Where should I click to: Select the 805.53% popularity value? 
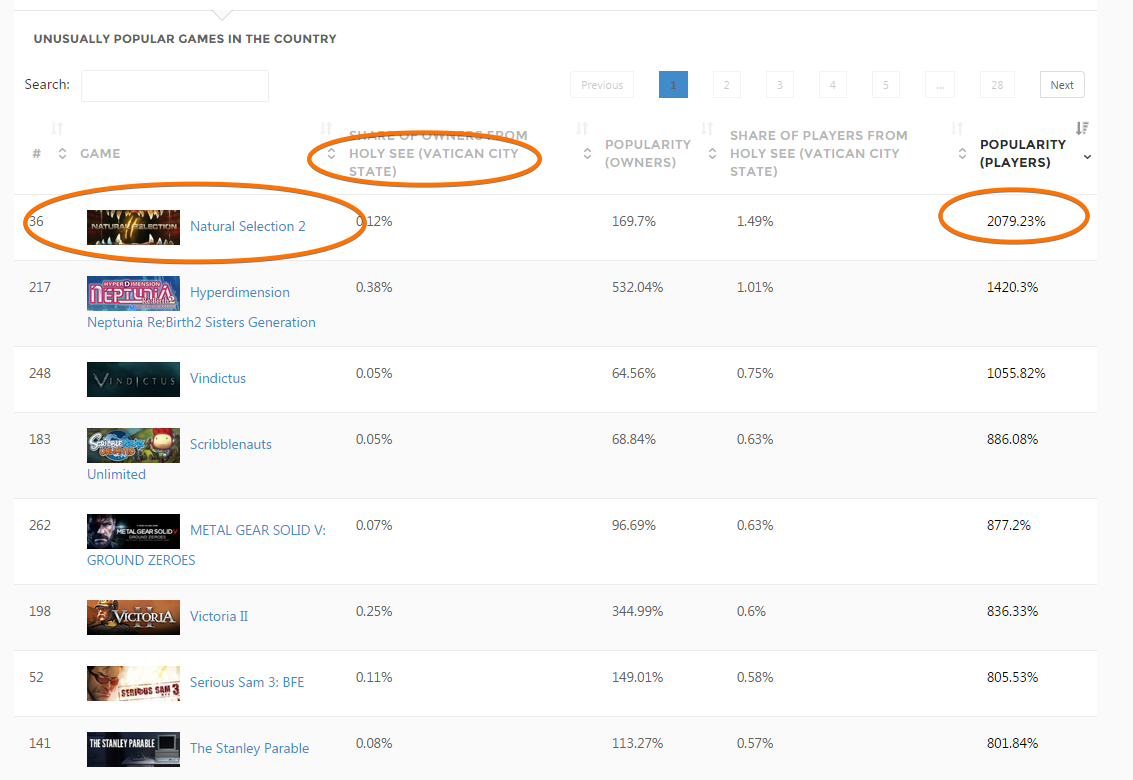(x=1012, y=677)
